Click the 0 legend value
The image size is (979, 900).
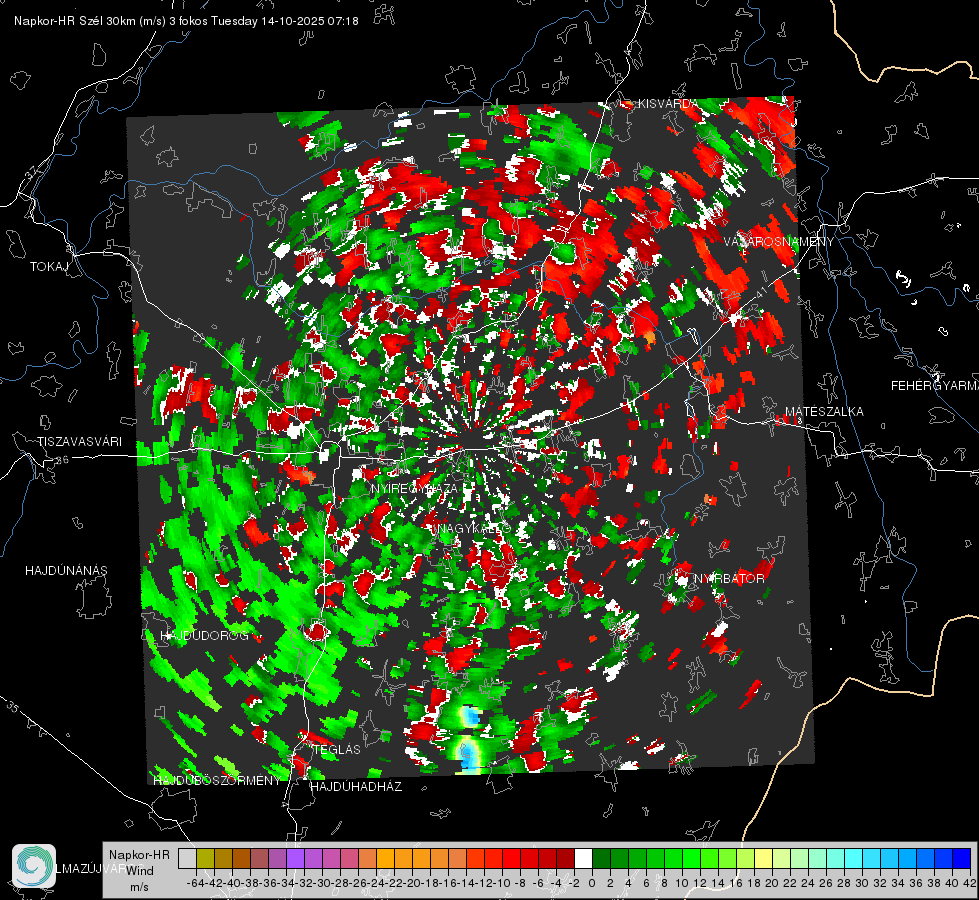[592, 883]
